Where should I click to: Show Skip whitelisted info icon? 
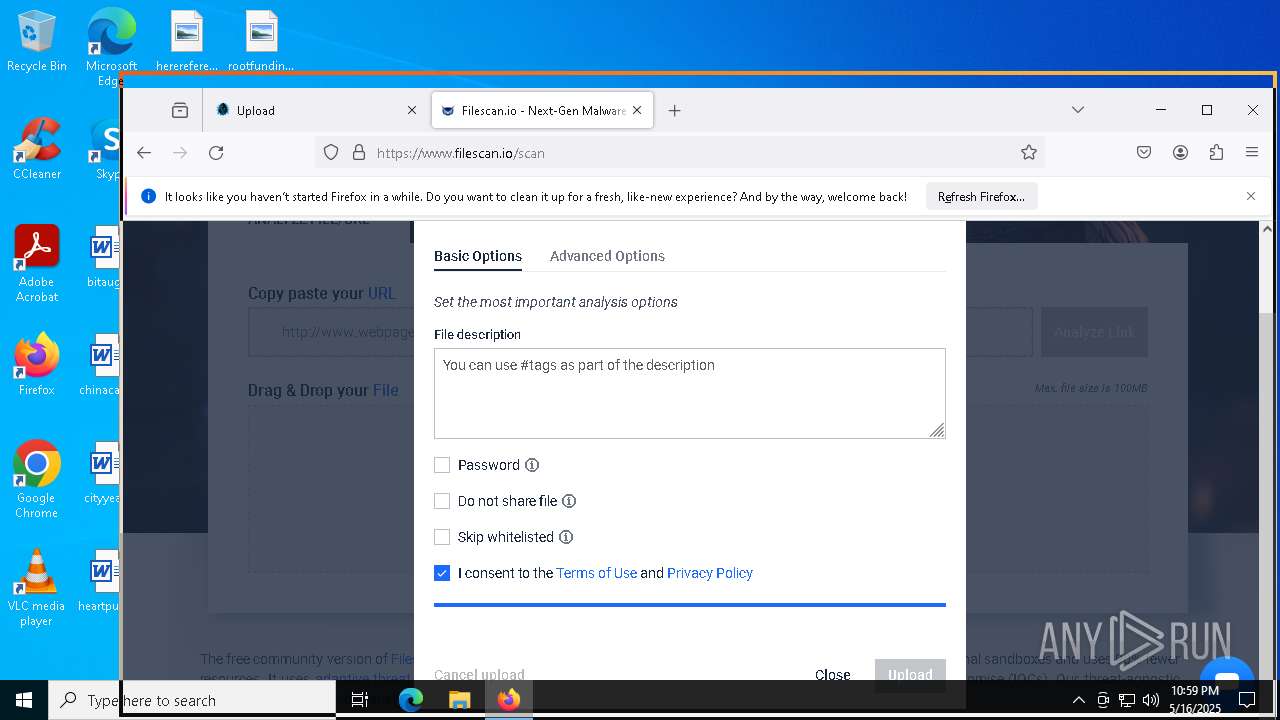coord(566,537)
